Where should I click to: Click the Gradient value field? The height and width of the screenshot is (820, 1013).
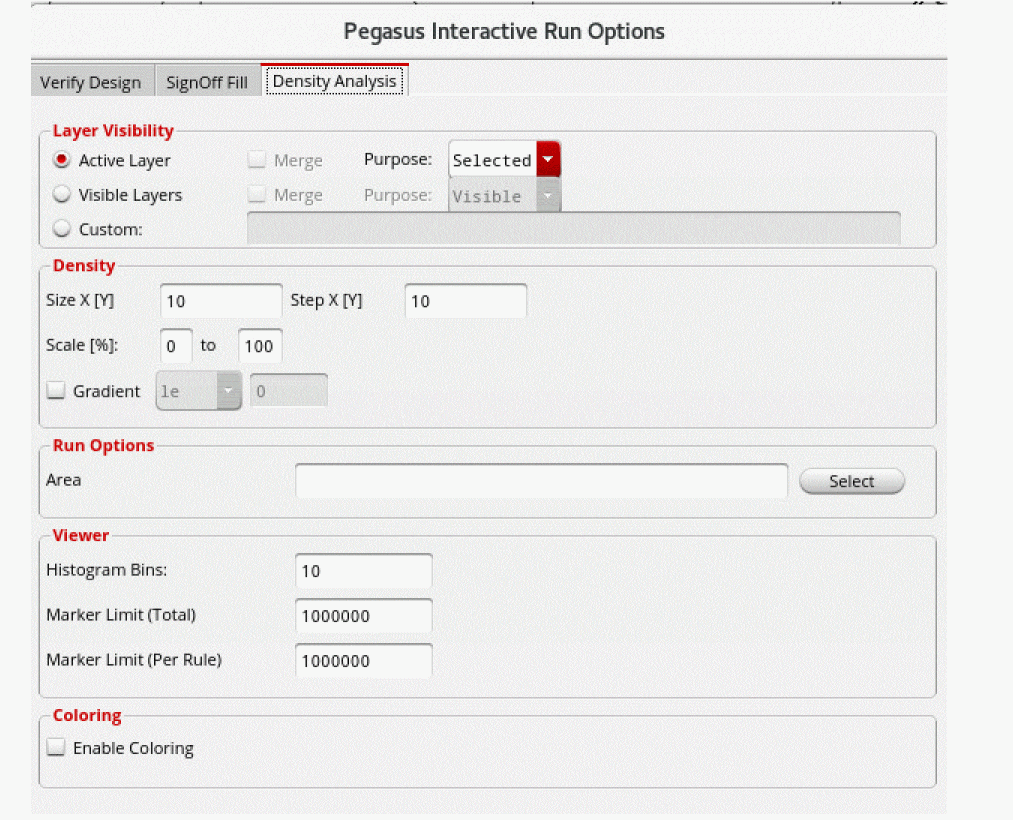pyautogui.click(x=289, y=390)
